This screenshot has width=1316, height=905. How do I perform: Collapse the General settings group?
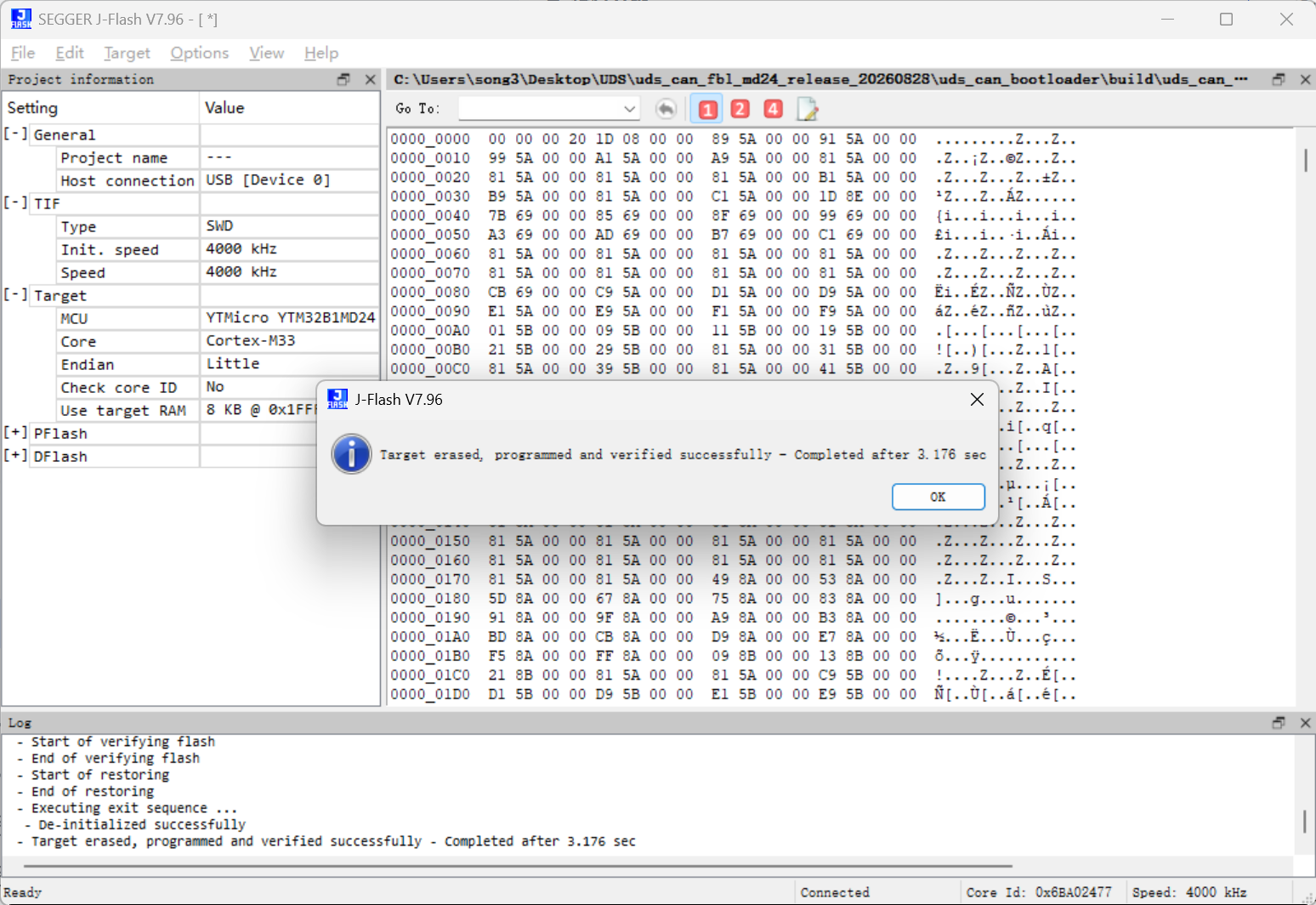[x=16, y=134]
